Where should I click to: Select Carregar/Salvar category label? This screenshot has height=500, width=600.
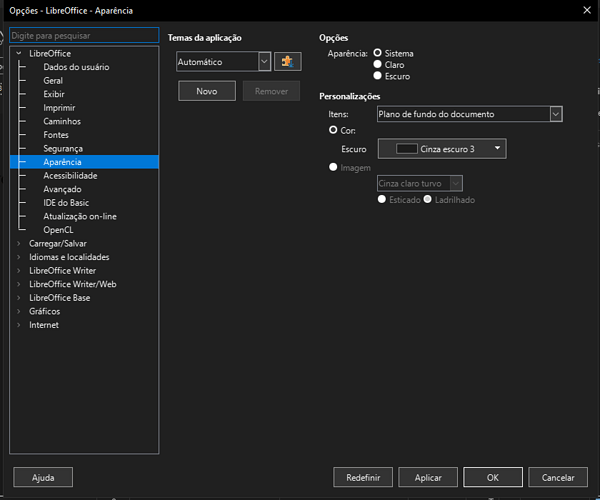[x=58, y=243]
